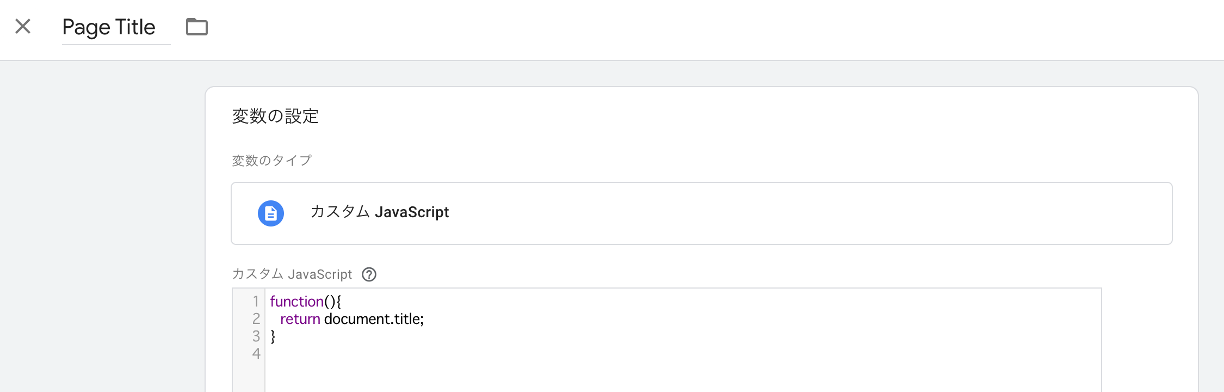Place cursor on the return keyword
1224x392 pixels.
(300, 319)
